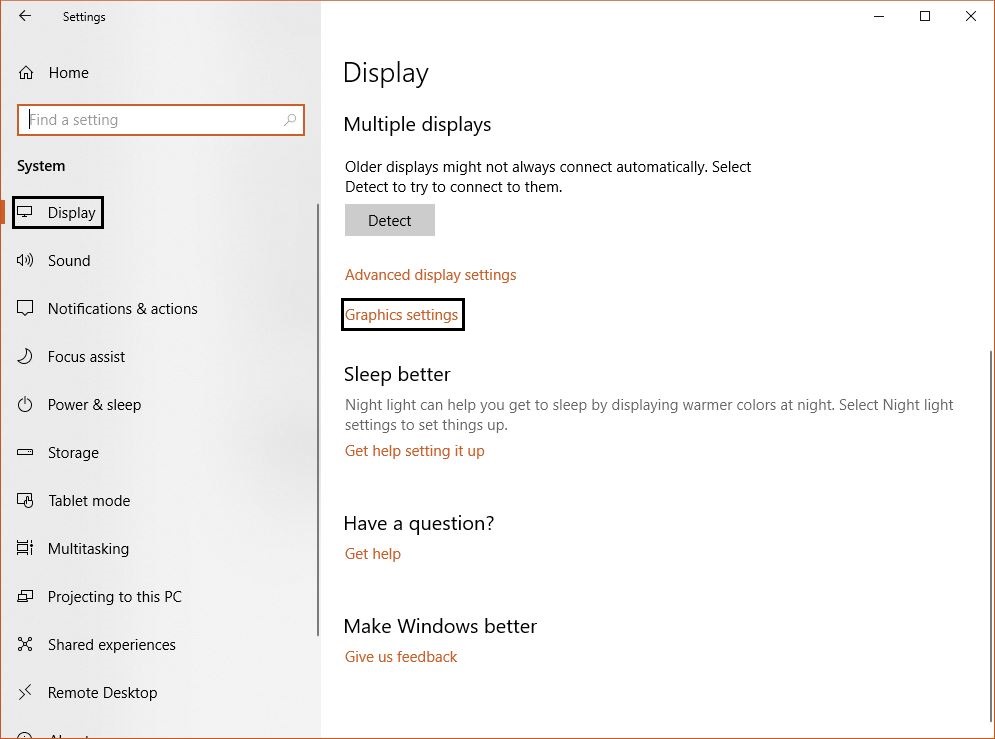The width and height of the screenshot is (995, 739).
Task: Click the Multitasking icon
Action: pos(25,548)
